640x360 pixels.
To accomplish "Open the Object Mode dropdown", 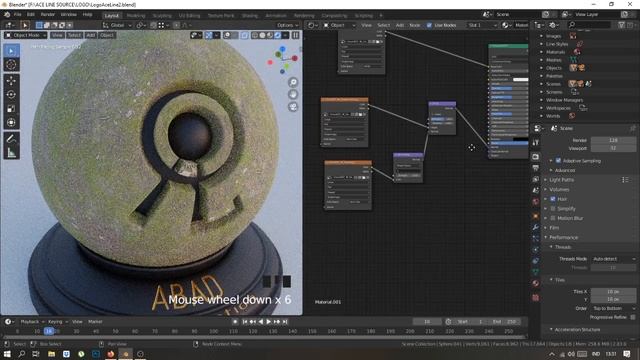I will [25, 36].
